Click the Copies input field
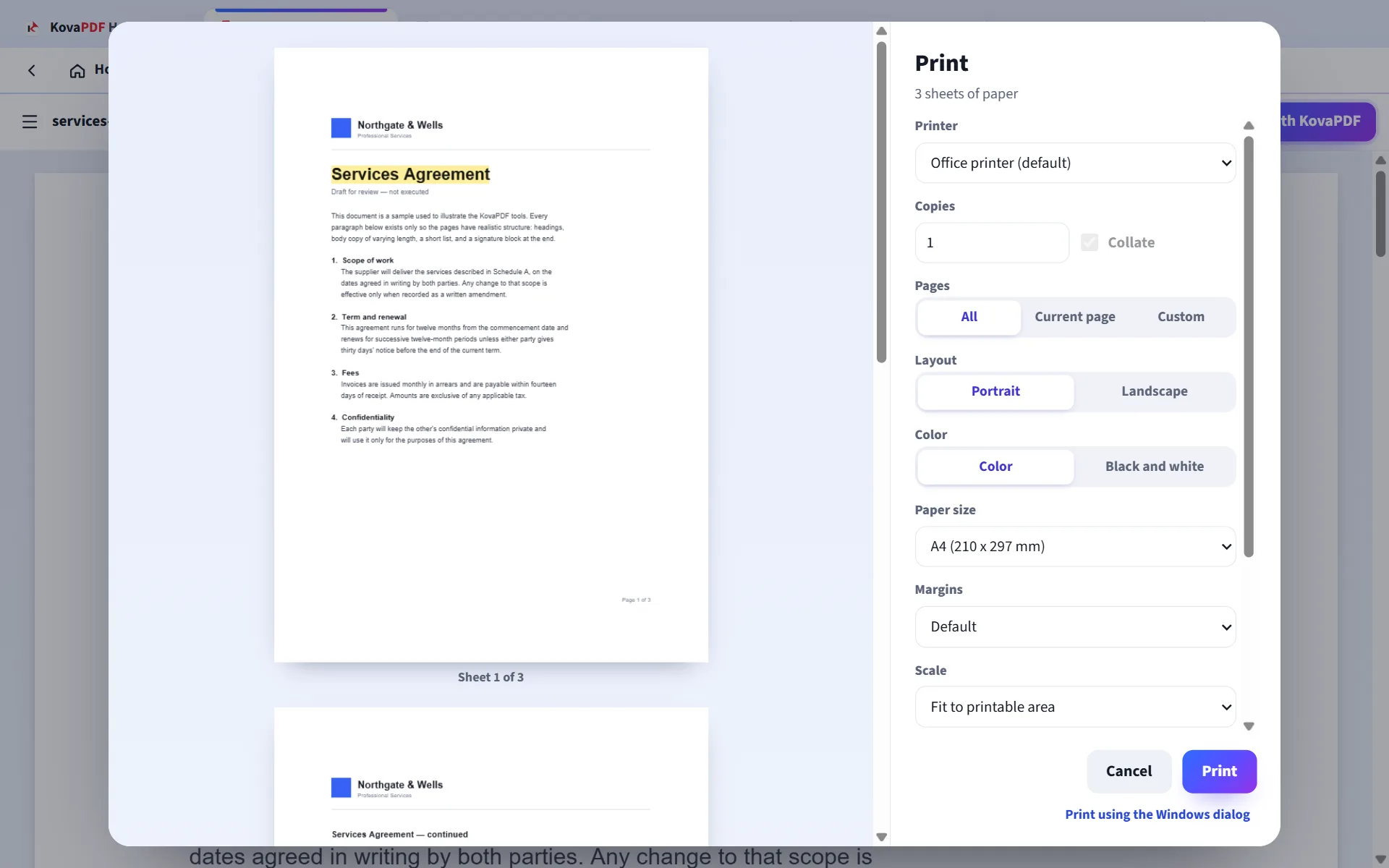 pyautogui.click(x=992, y=242)
